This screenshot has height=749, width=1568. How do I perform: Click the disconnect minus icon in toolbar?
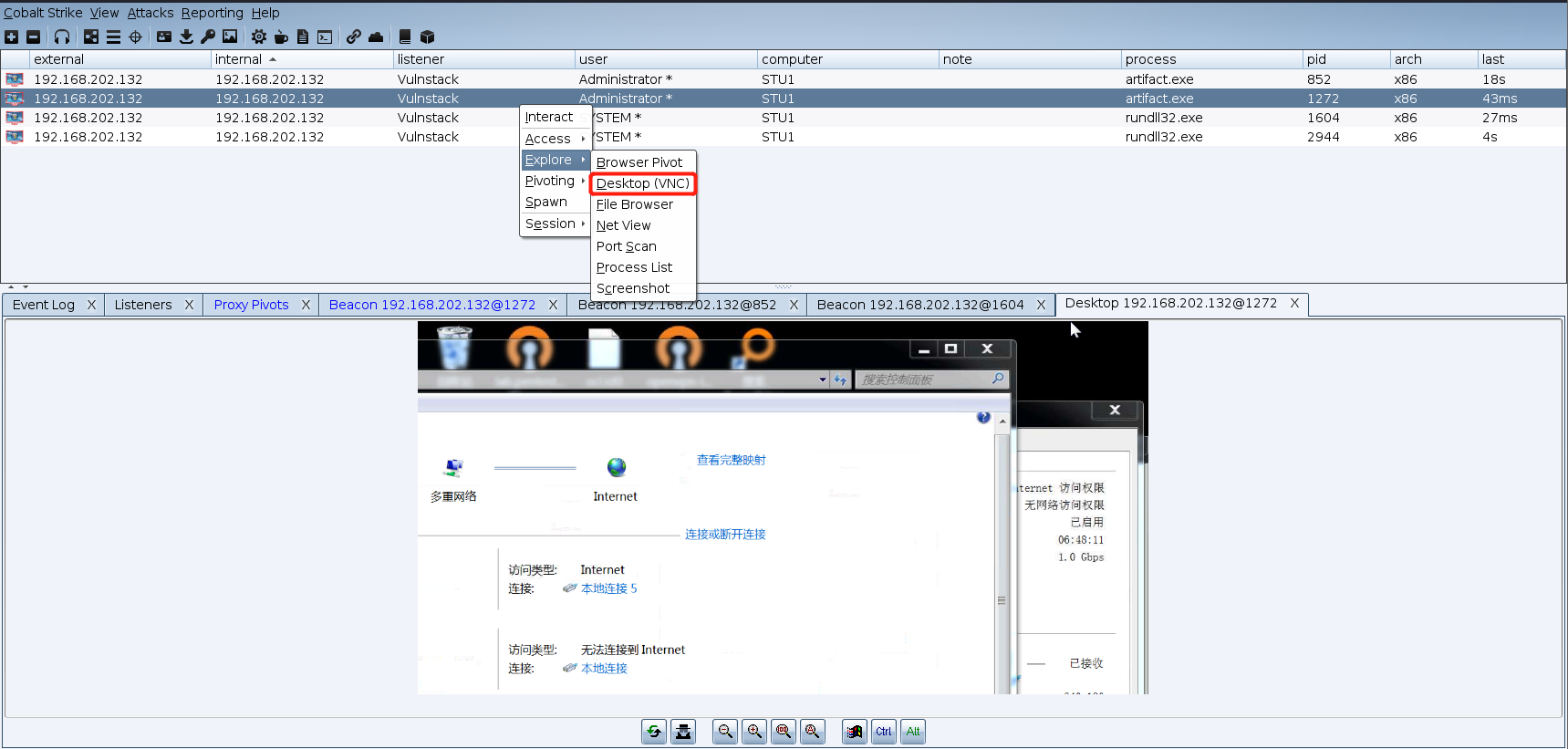[x=34, y=36]
